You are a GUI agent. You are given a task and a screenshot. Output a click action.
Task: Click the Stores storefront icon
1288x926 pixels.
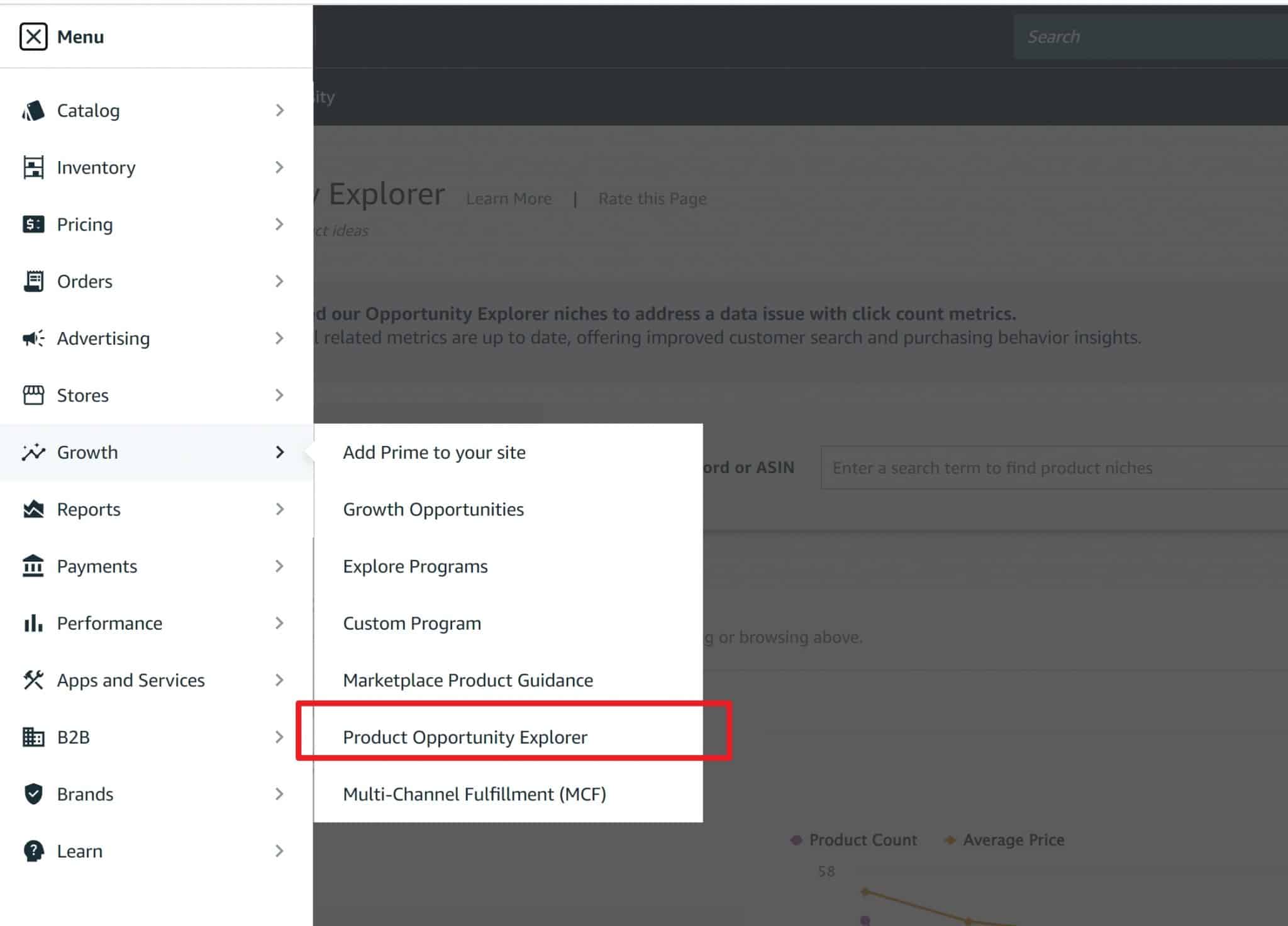pyautogui.click(x=33, y=395)
